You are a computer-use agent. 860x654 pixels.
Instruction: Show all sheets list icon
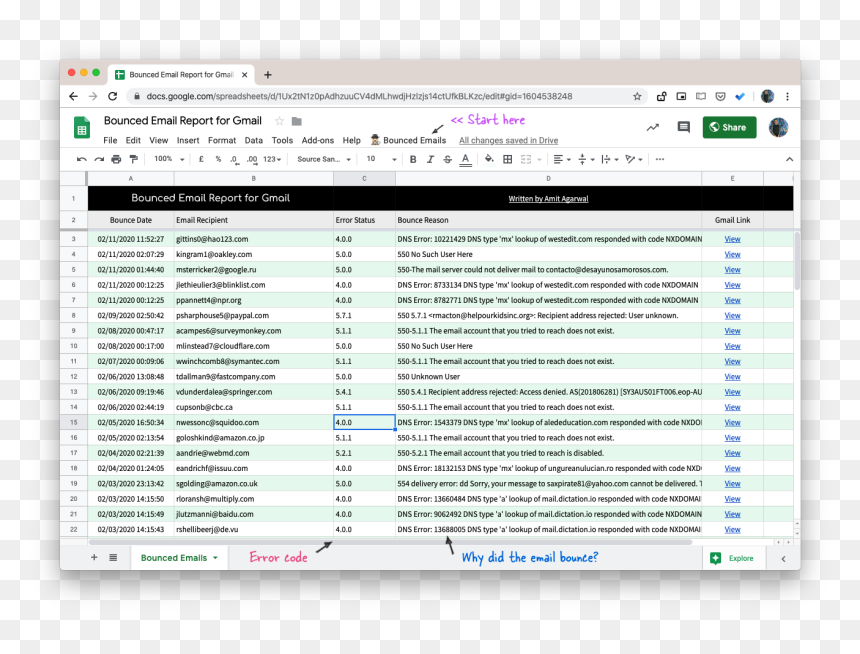[113, 557]
